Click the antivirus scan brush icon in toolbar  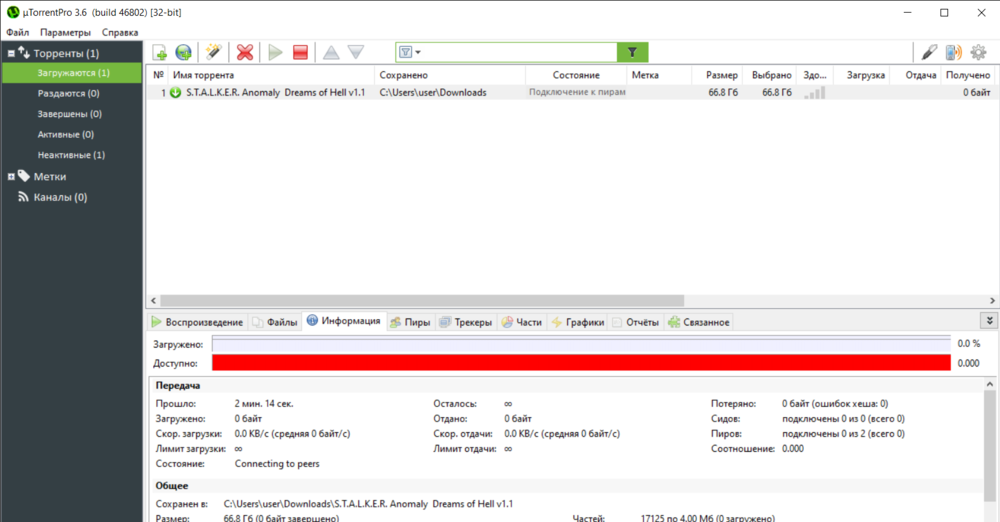point(929,52)
